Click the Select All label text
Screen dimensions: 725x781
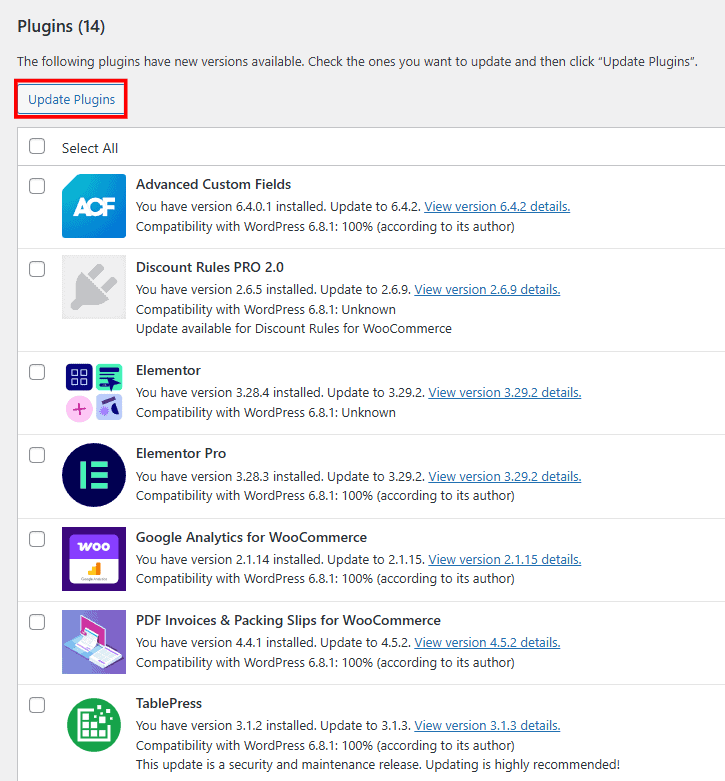pos(90,148)
